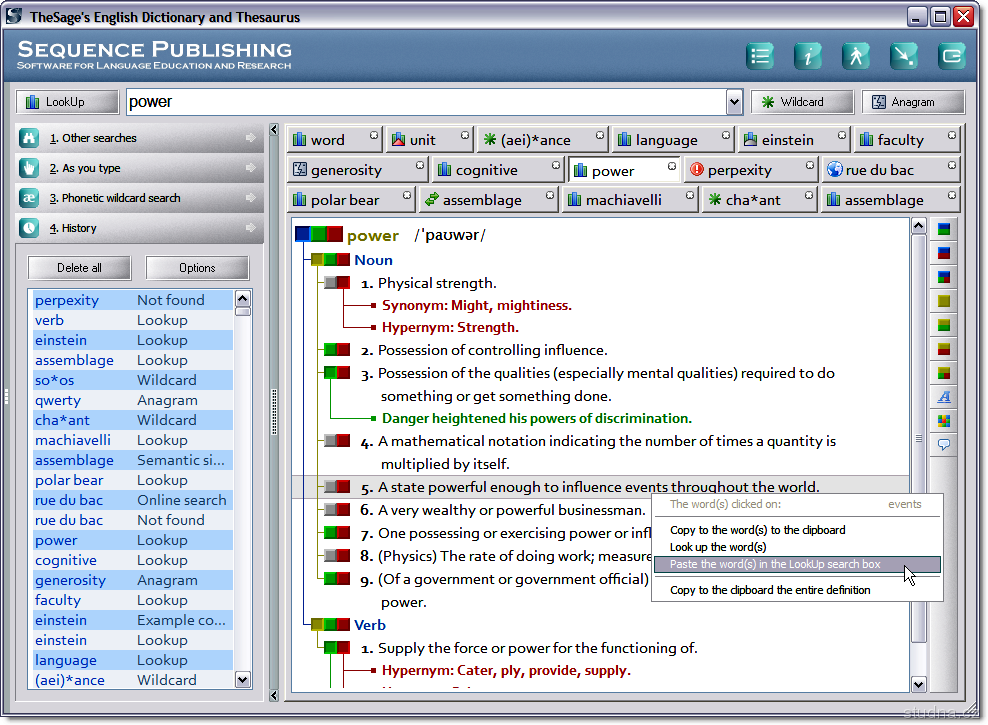988x725 pixels.
Task: Click the walking person icon in header
Action: tap(856, 56)
